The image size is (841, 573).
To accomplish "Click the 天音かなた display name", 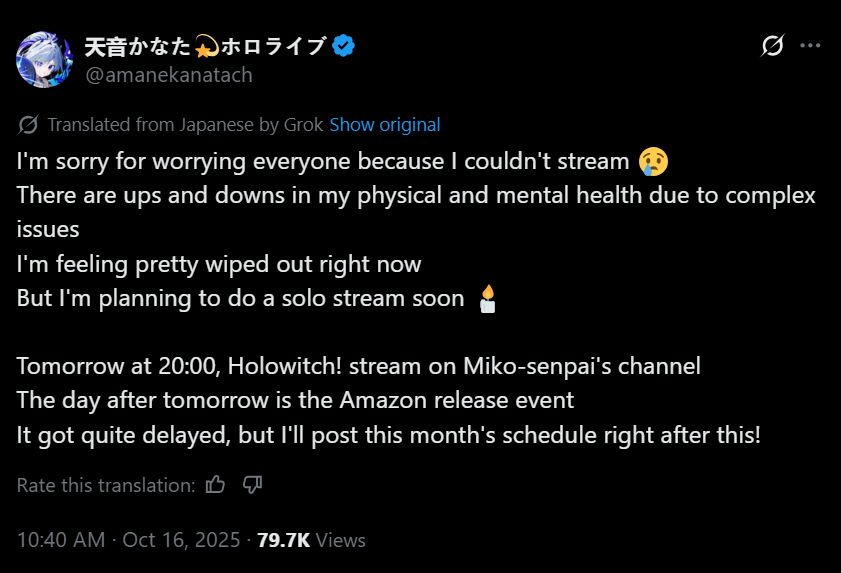I will tap(138, 46).
